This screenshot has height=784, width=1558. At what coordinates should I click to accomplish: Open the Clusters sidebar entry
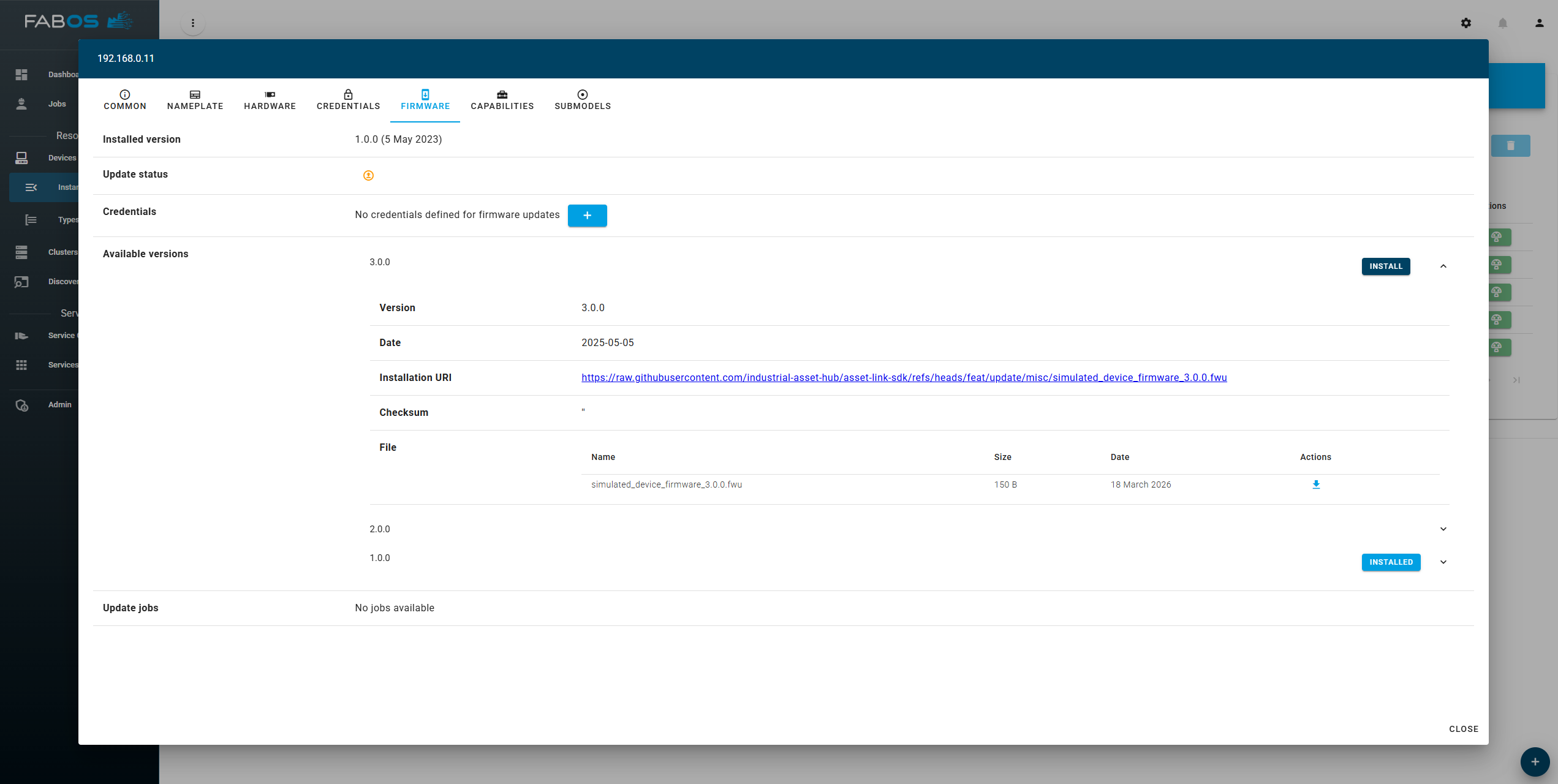tap(62, 252)
